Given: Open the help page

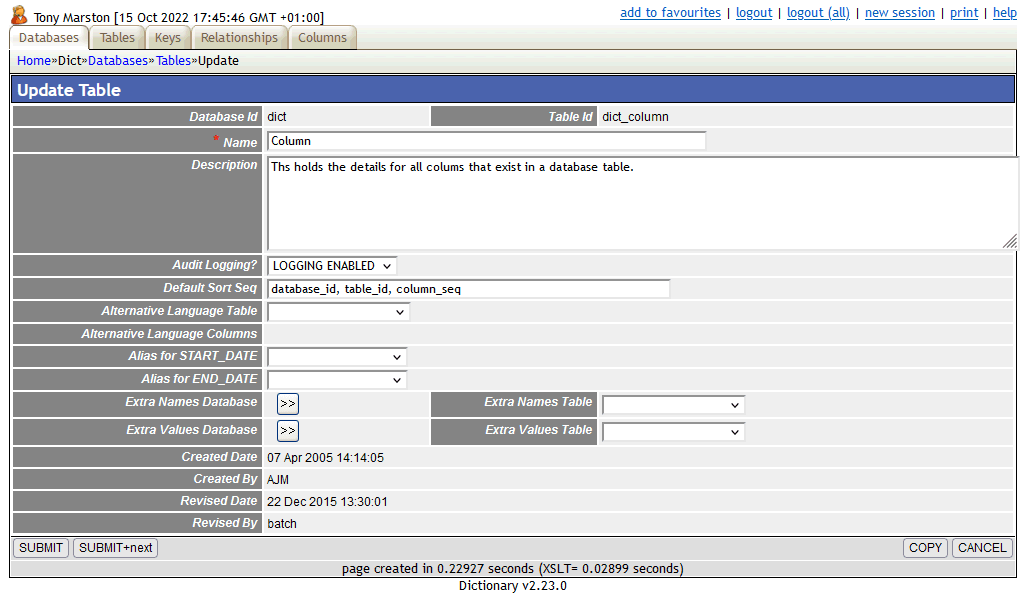Looking at the screenshot, I should point(1004,12).
